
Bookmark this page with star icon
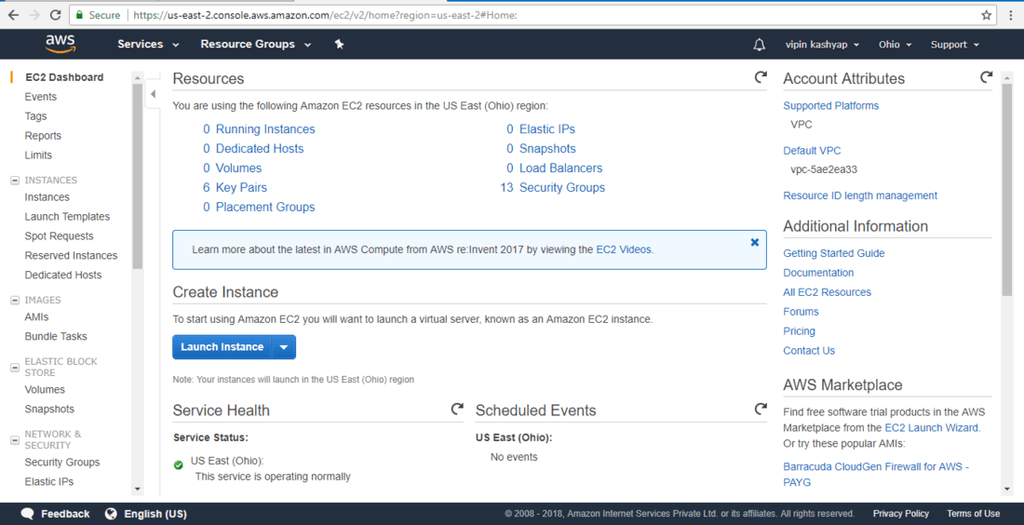(986, 15)
